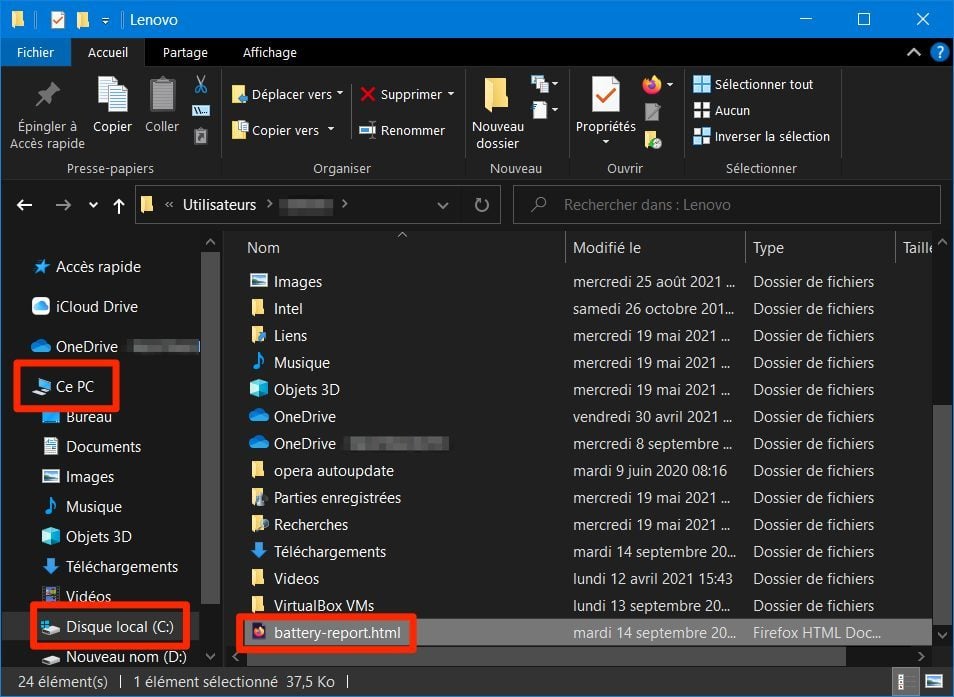This screenshot has width=954, height=697.
Task: Click the Renommer icon
Action: click(x=367, y=130)
